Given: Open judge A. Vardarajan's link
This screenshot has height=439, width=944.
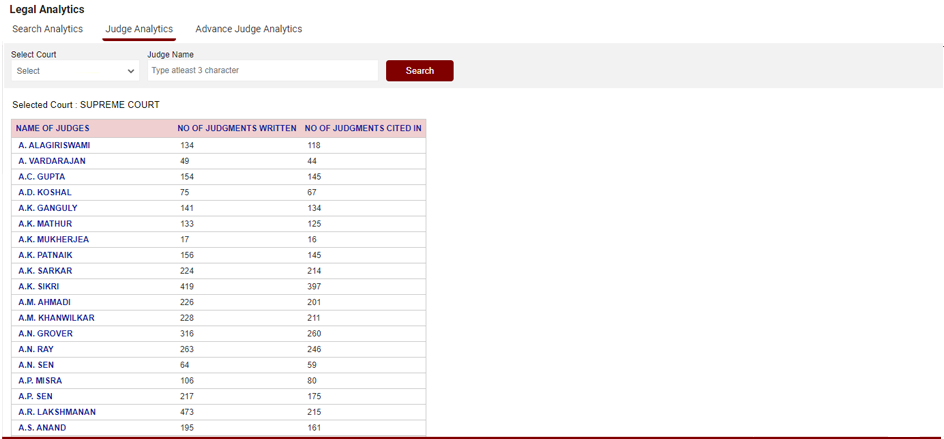Looking at the screenshot, I should [x=53, y=161].
